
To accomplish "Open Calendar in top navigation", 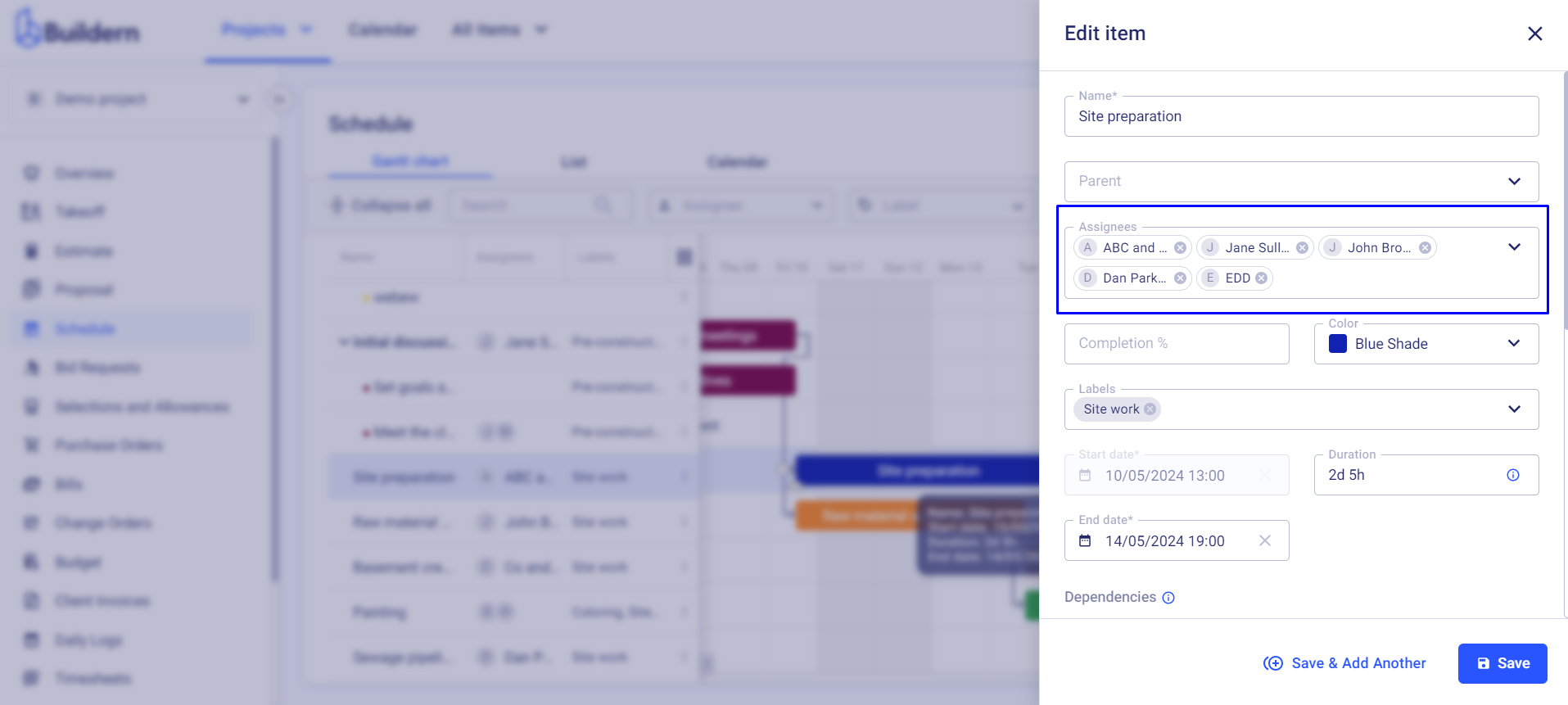I will [x=382, y=30].
